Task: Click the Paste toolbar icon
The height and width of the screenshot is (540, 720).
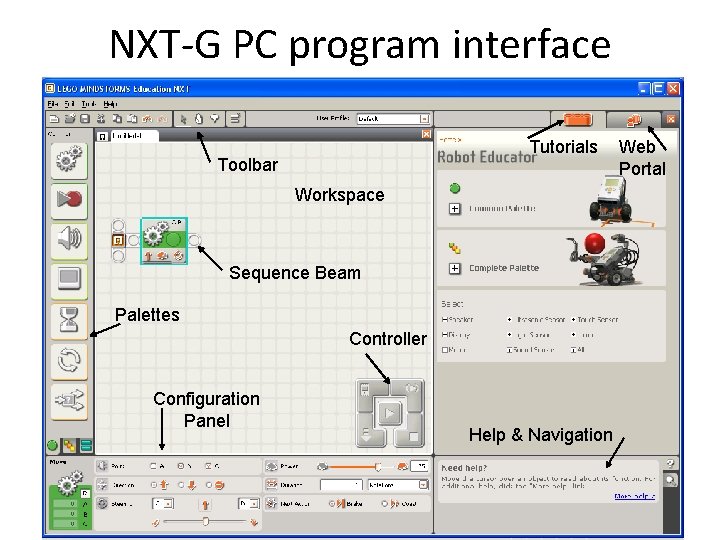Action: (132, 119)
